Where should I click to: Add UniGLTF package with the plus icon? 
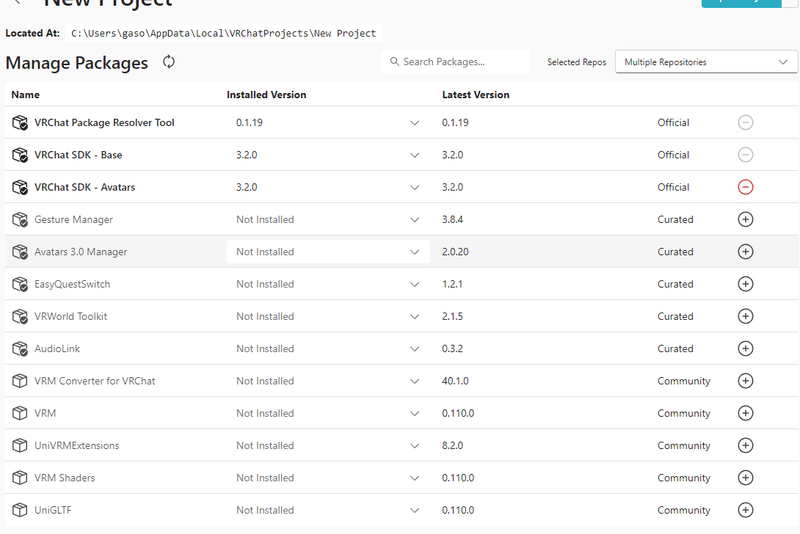click(x=745, y=510)
